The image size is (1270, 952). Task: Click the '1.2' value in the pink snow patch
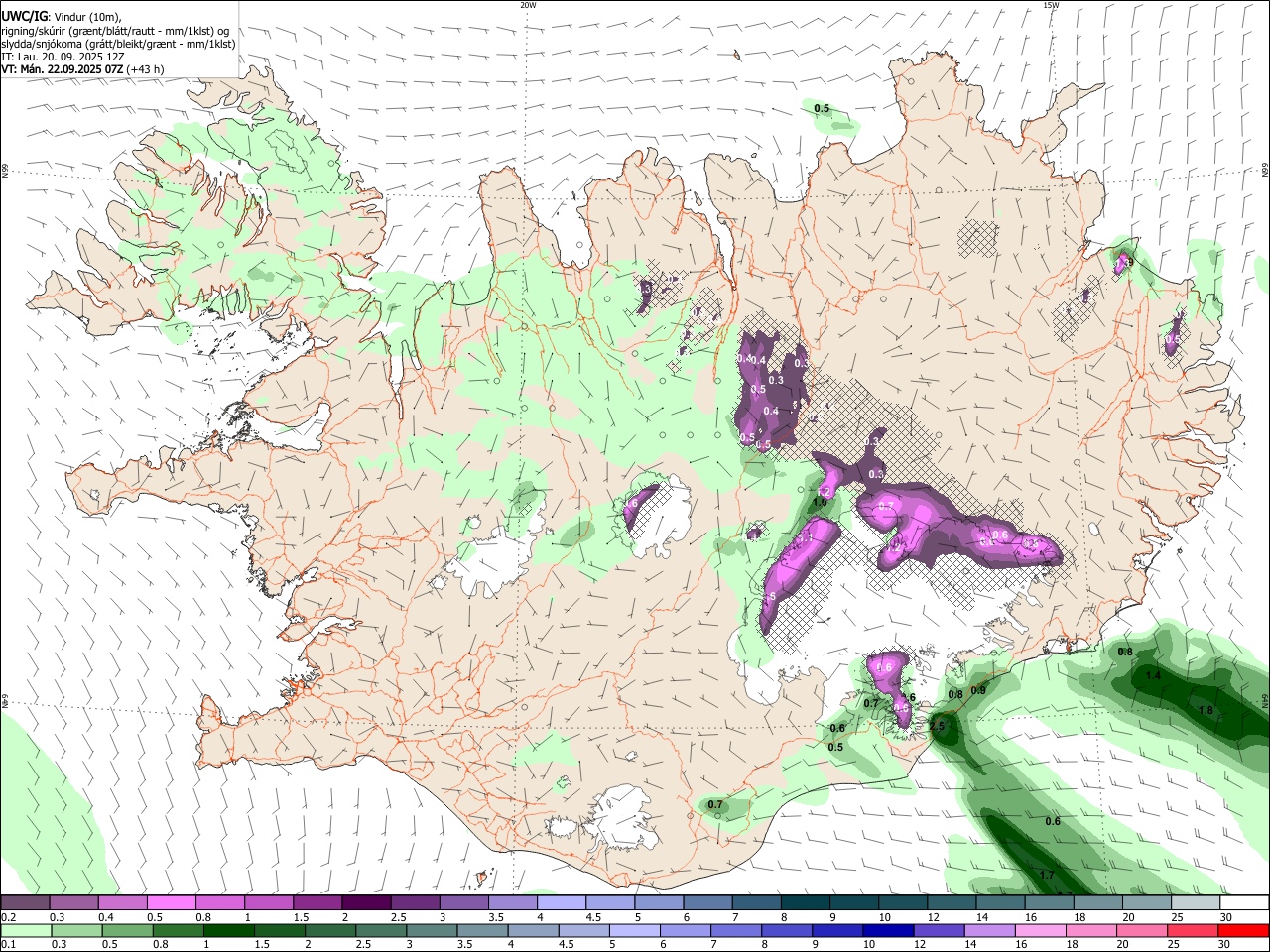[x=824, y=491]
